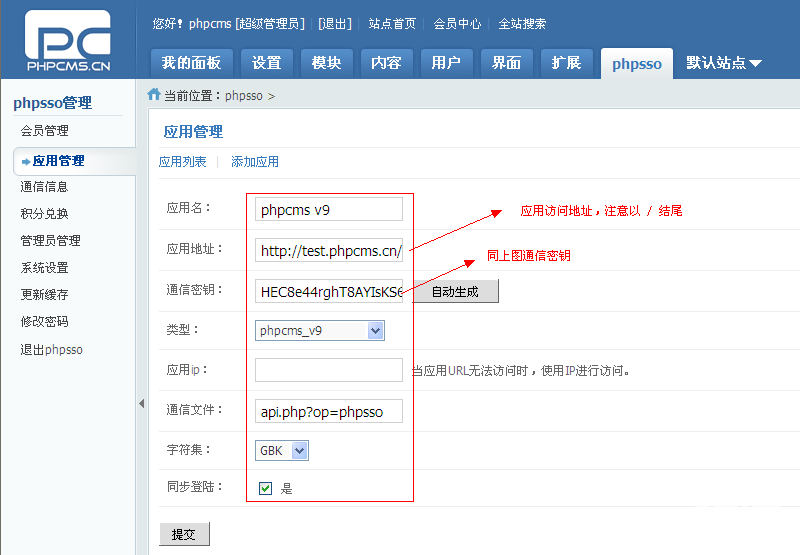This screenshot has height=555, width=800.
Task: Click the 添加应用 link
Action: click(255, 162)
